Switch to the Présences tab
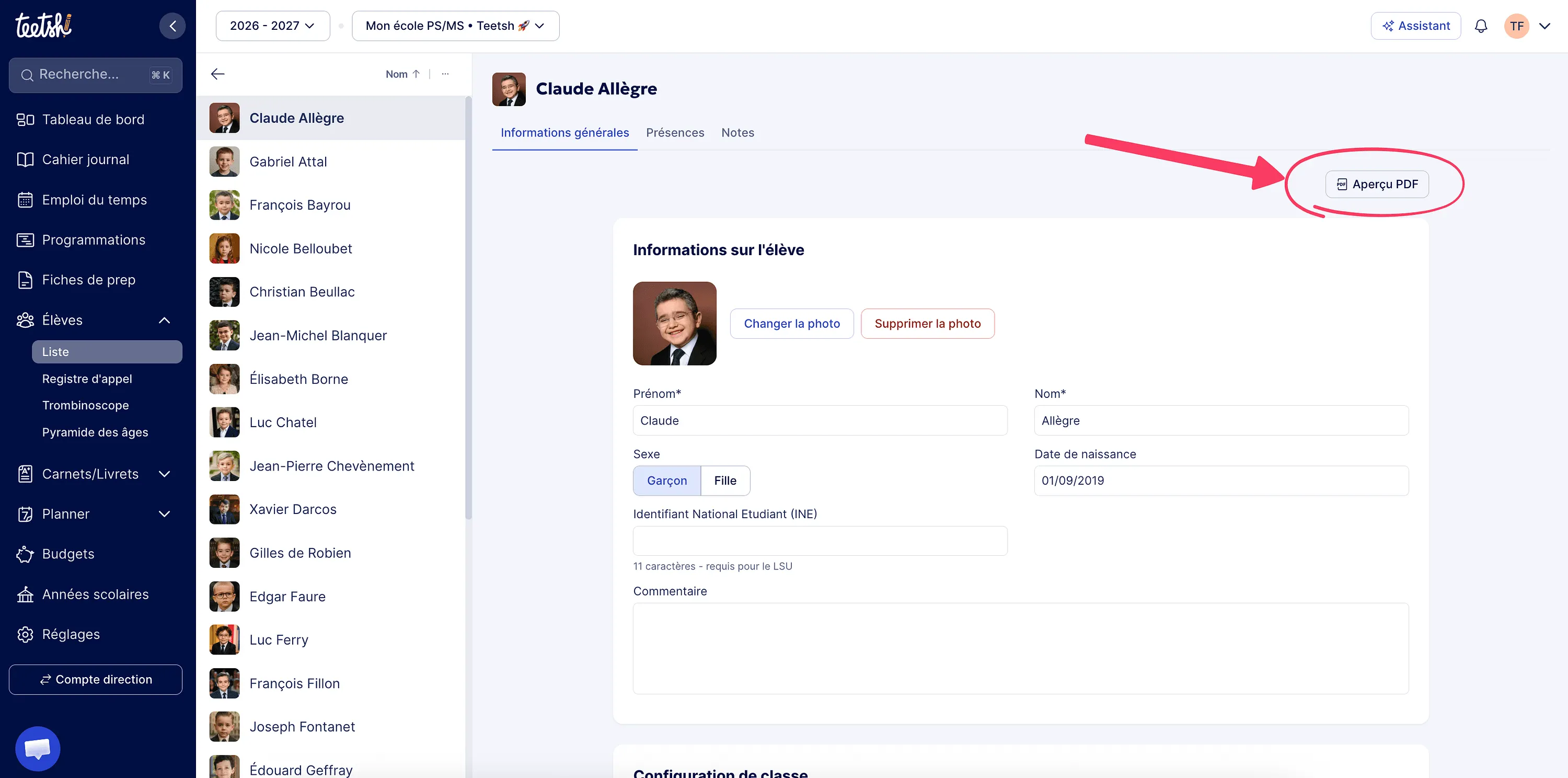This screenshot has width=1568, height=778. [x=674, y=133]
